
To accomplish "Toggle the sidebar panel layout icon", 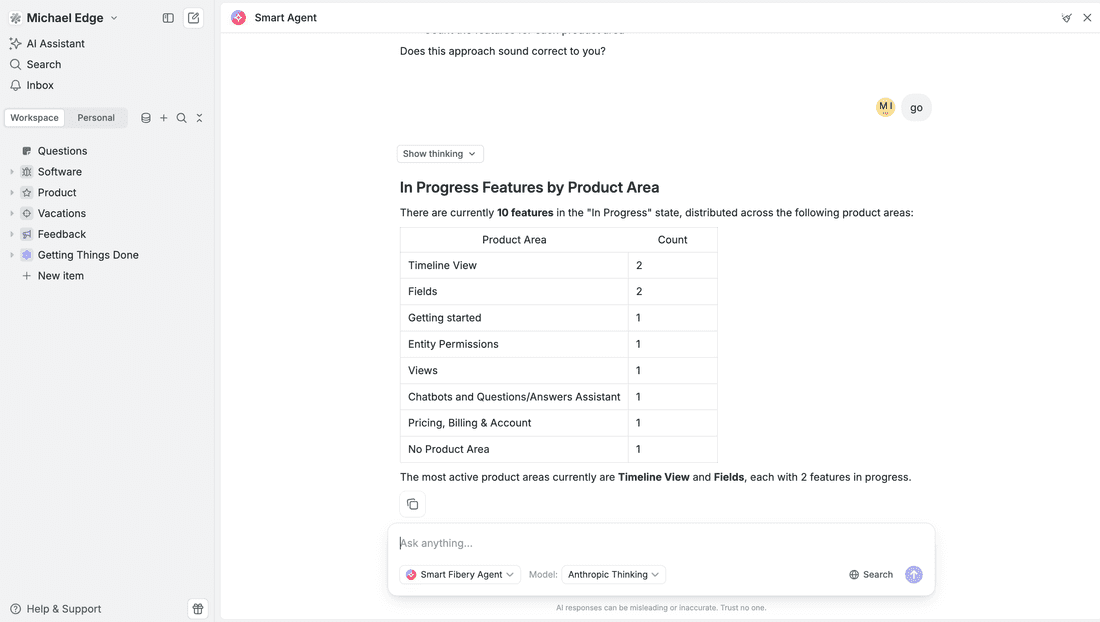I will [x=168, y=18].
